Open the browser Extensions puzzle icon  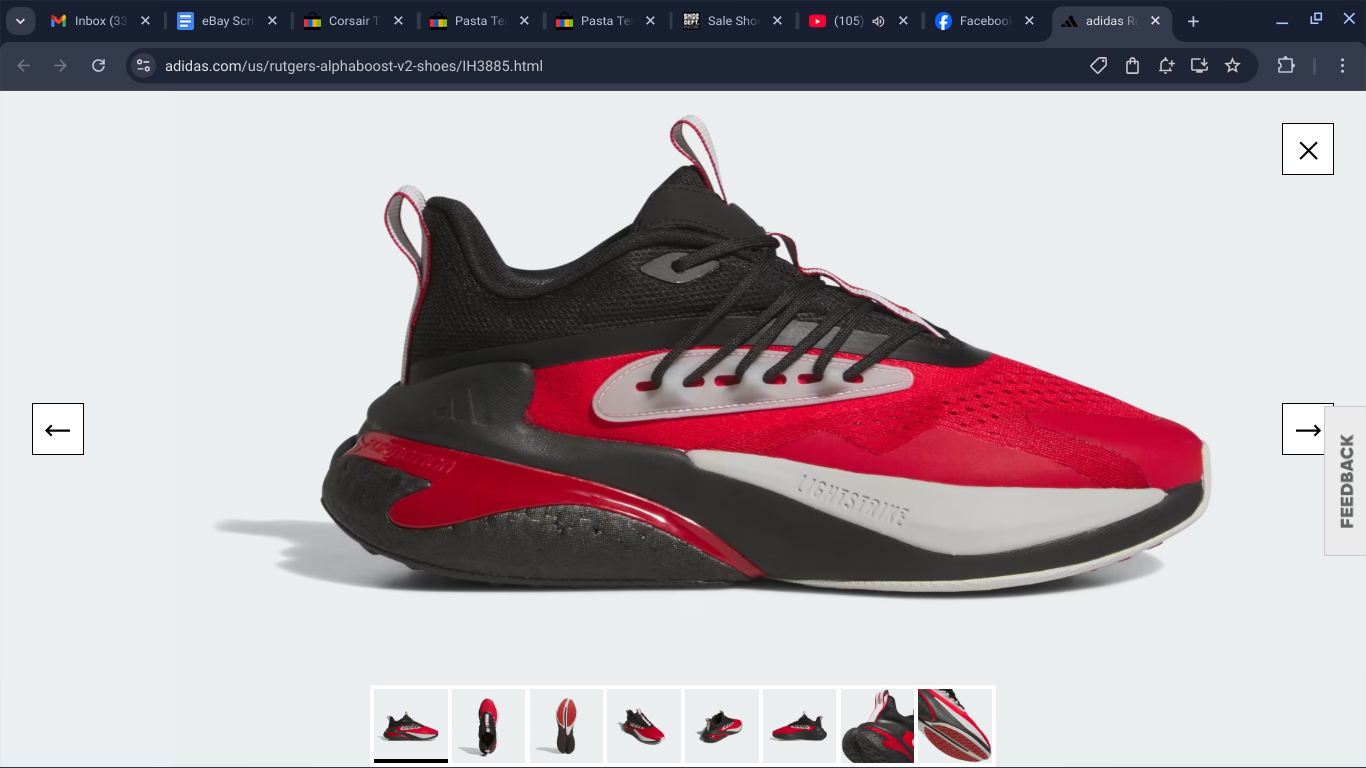1286,66
